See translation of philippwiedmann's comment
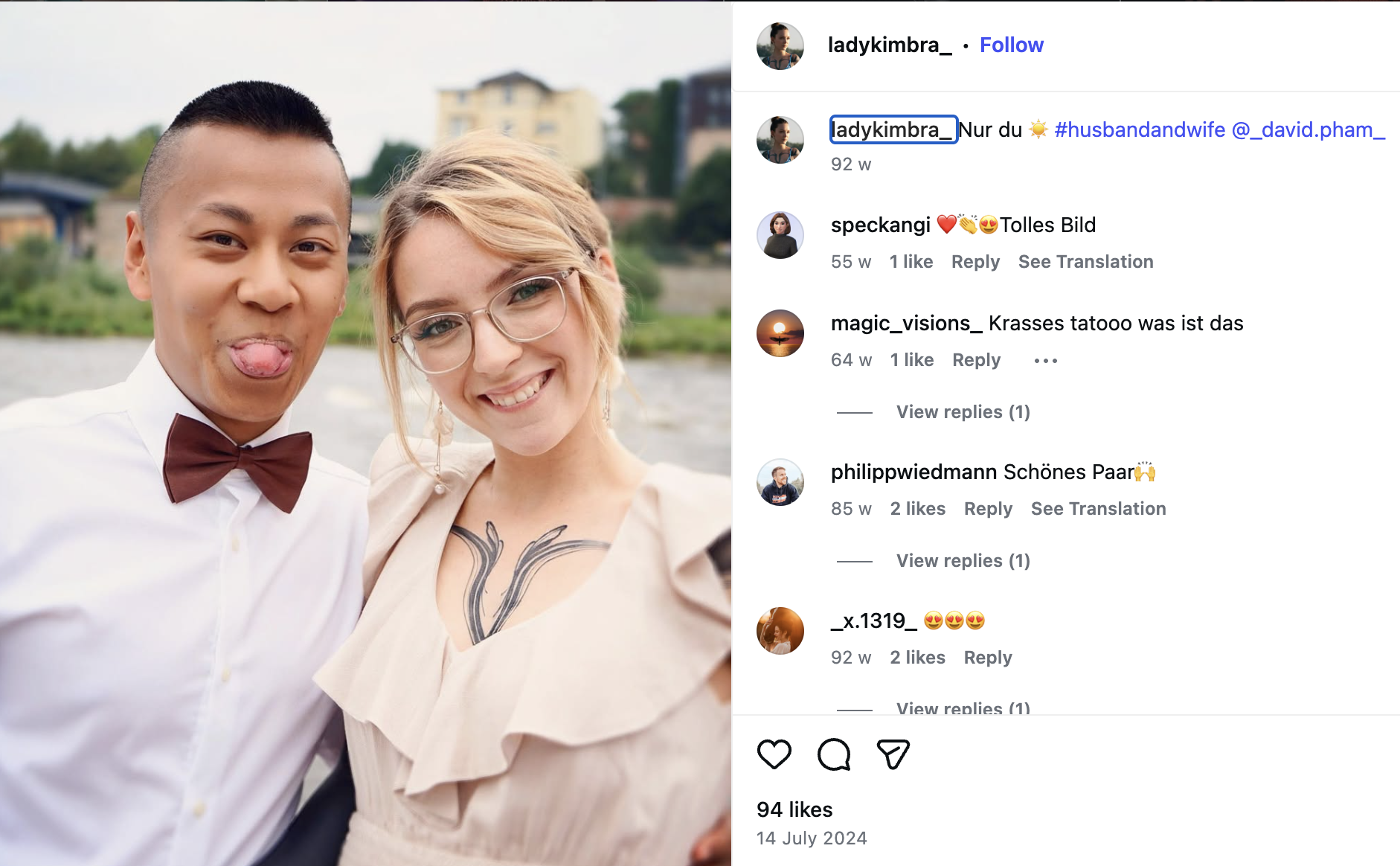 point(1098,509)
